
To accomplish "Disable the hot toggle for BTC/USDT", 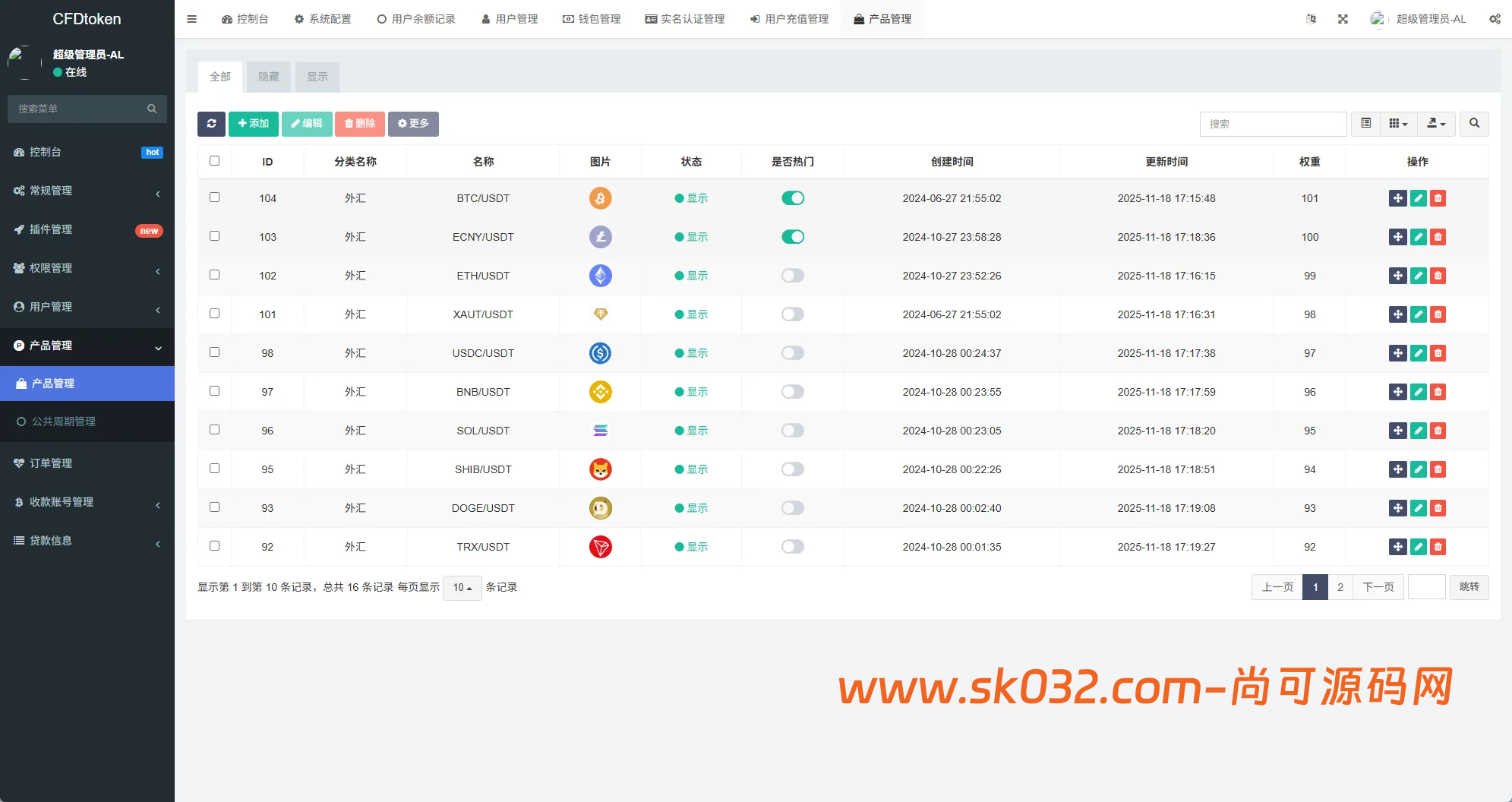I will point(792,198).
